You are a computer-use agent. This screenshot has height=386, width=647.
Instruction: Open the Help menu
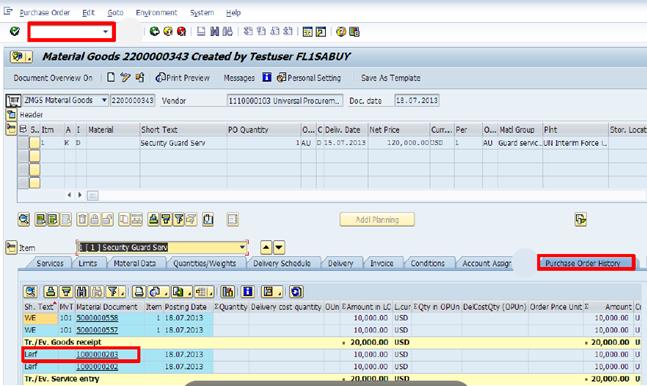click(x=233, y=13)
